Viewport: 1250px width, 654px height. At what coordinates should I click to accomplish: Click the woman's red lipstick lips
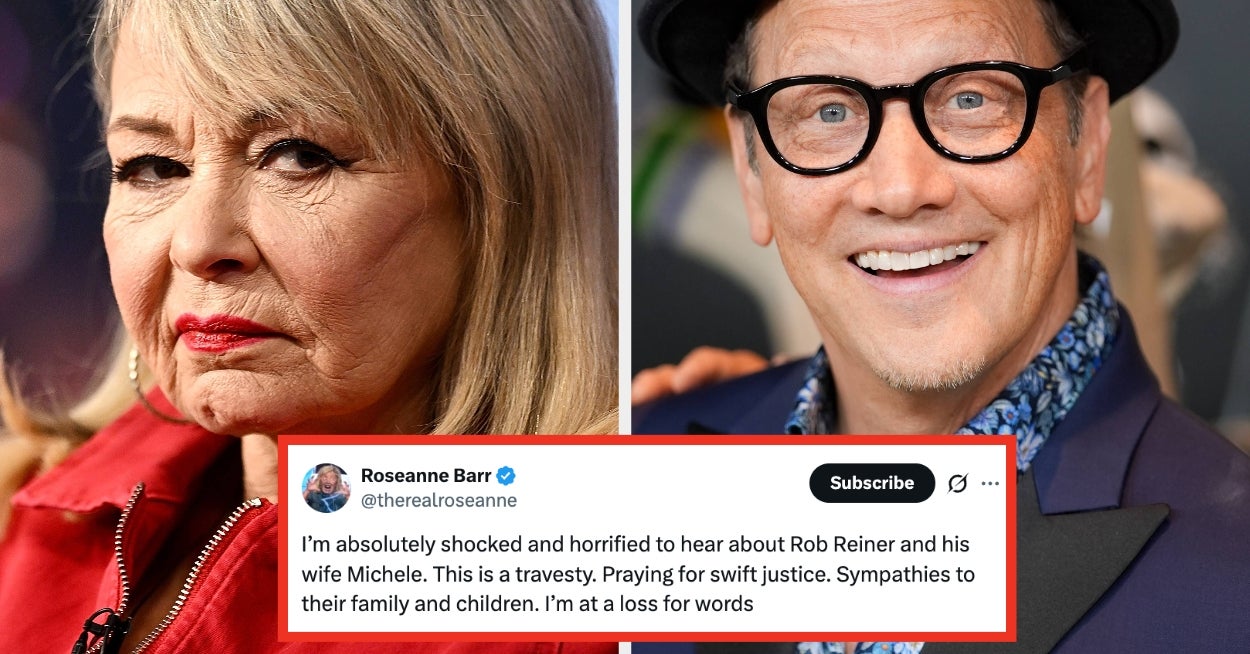(x=222, y=333)
